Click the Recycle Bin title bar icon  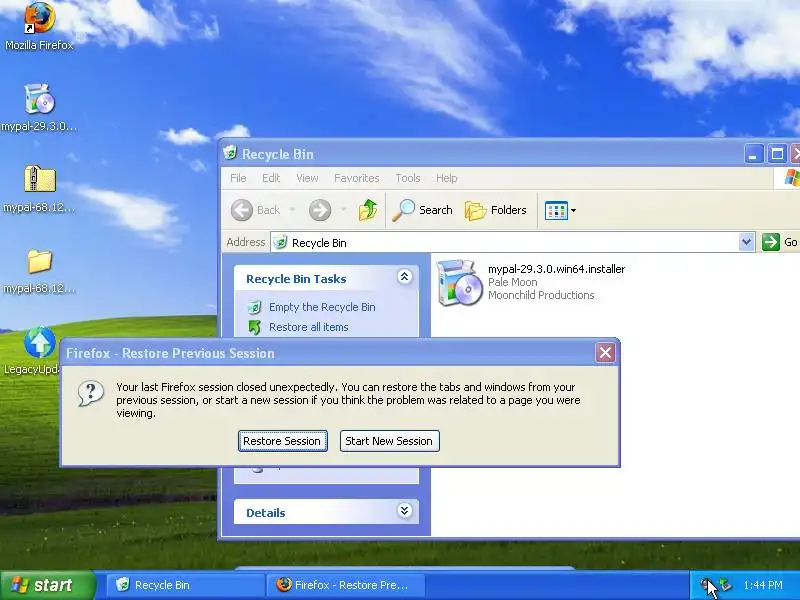(x=230, y=153)
